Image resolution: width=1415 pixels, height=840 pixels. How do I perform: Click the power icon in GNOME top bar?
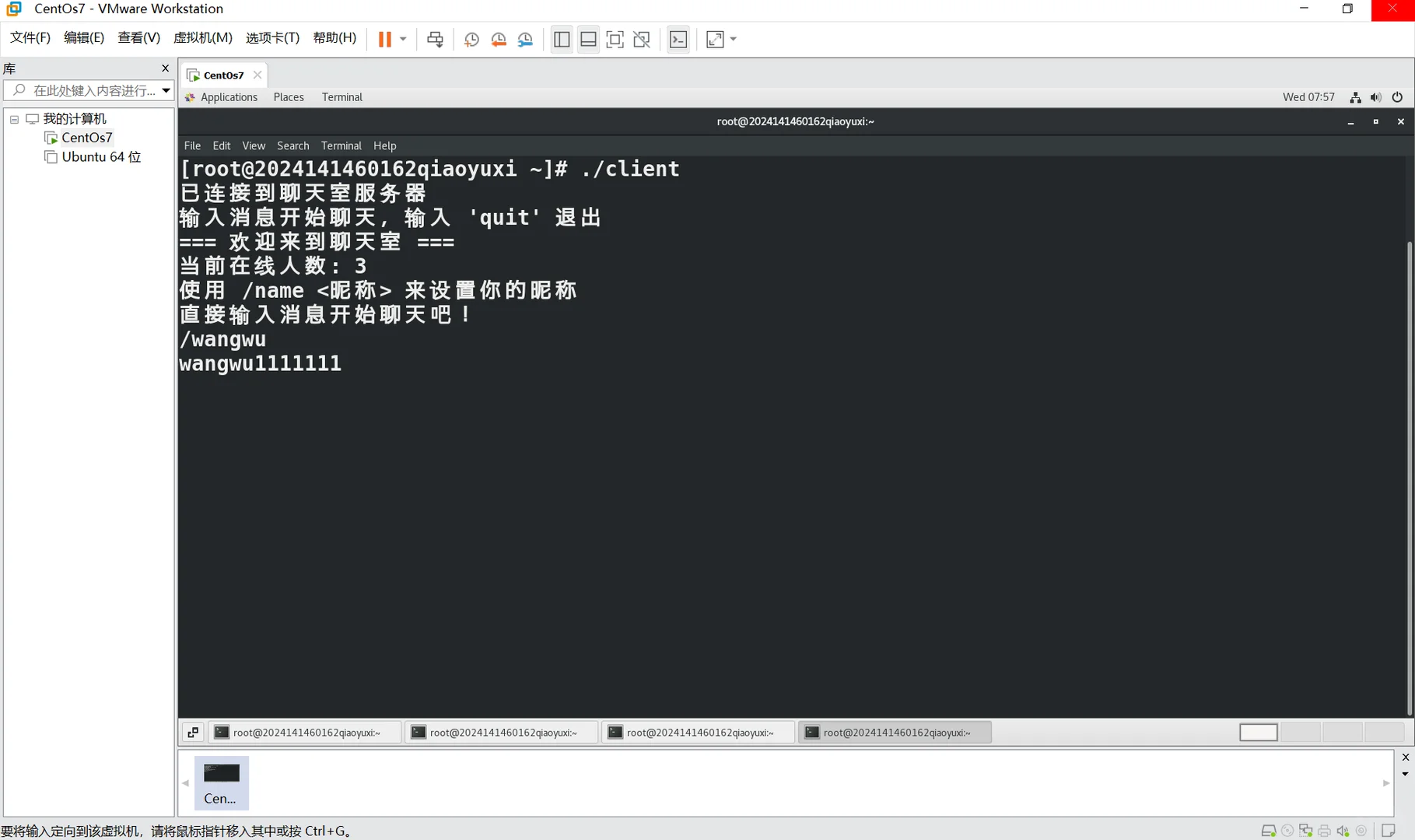1397,97
